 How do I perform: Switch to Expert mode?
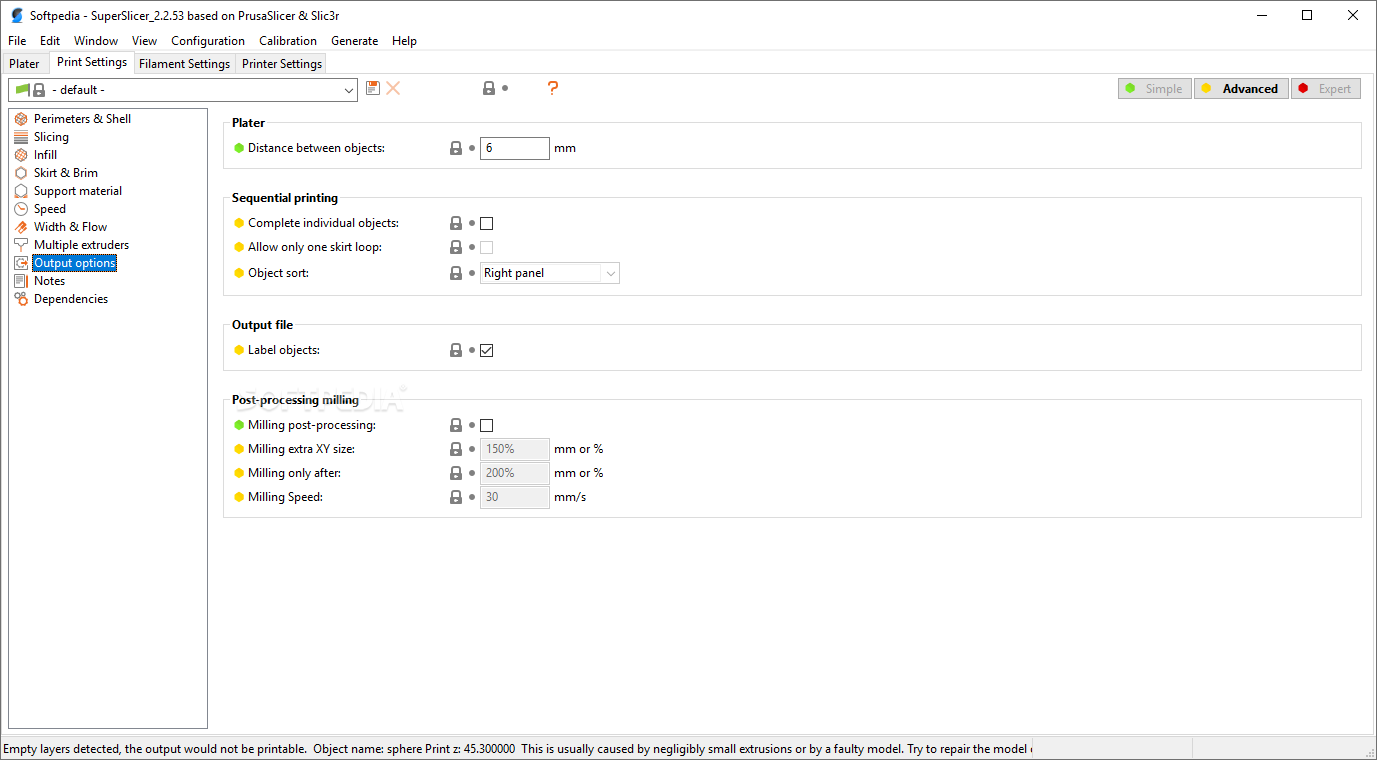point(1326,89)
